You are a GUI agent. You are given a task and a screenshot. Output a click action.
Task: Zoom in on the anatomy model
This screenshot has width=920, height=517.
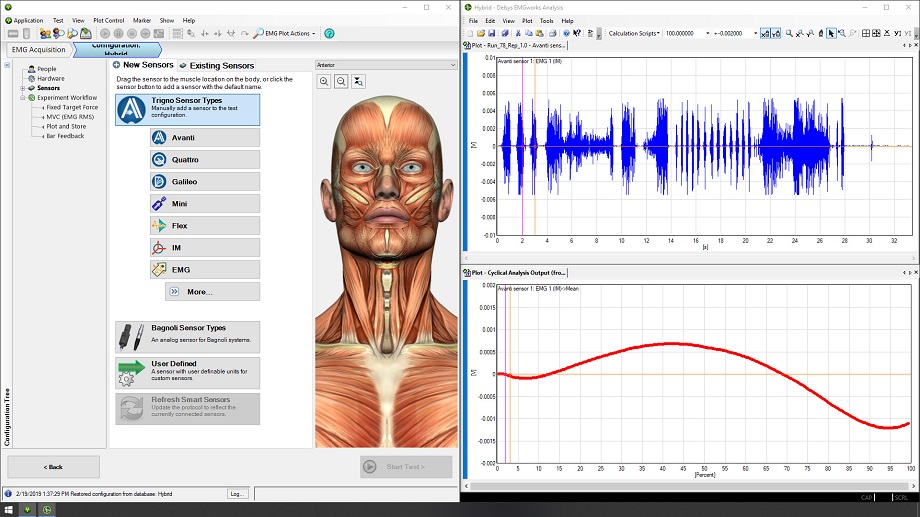click(324, 81)
